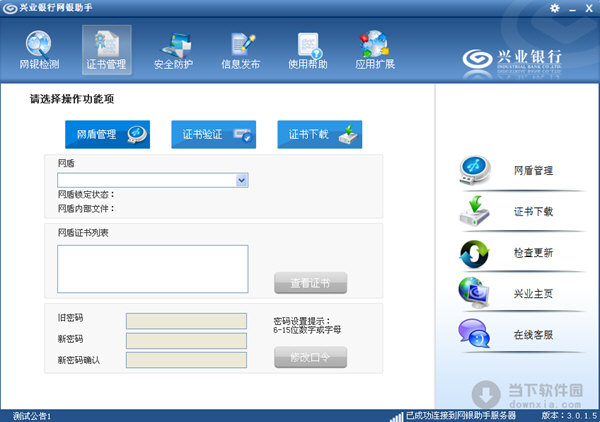Open 证书下载 link in right sidebar
The width and height of the screenshot is (600, 422).
(x=533, y=212)
